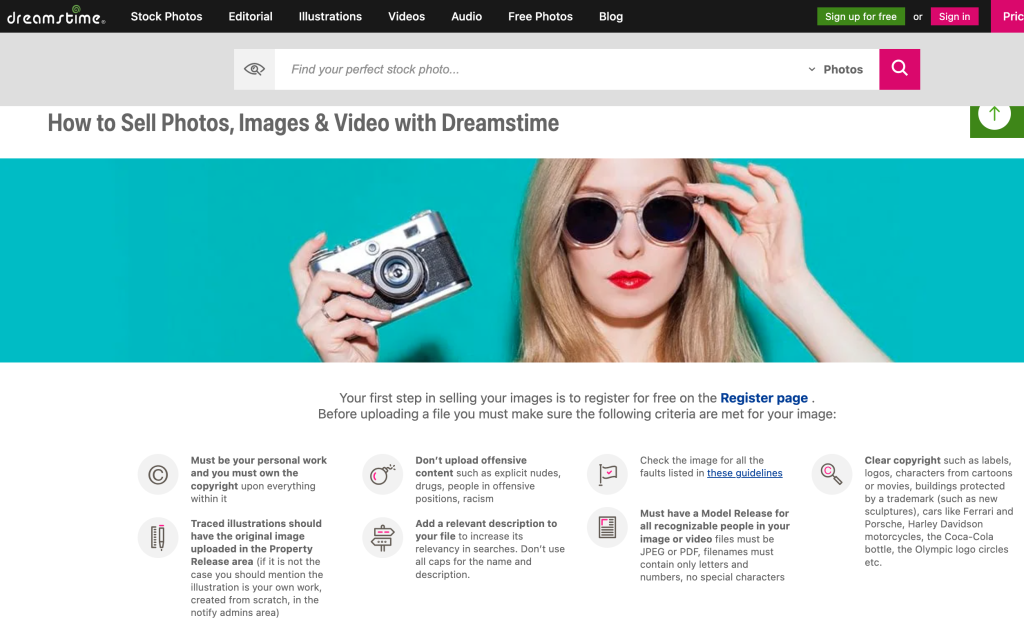The height and width of the screenshot is (627, 1024).
Task: Open the Editorial menu item
Action: click(x=250, y=16)
